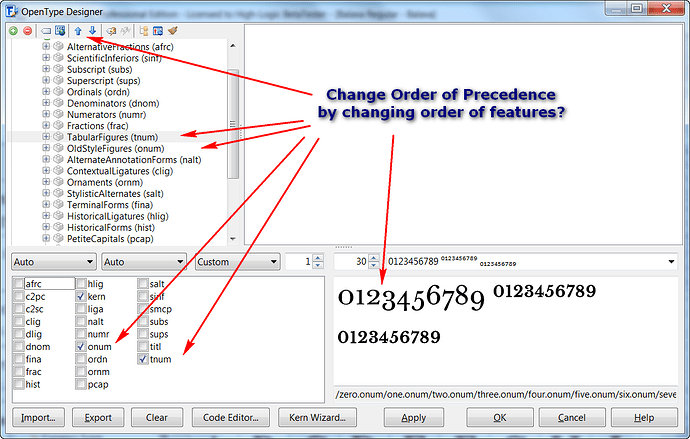Move feature down with blue down arrow

[92, 31]
